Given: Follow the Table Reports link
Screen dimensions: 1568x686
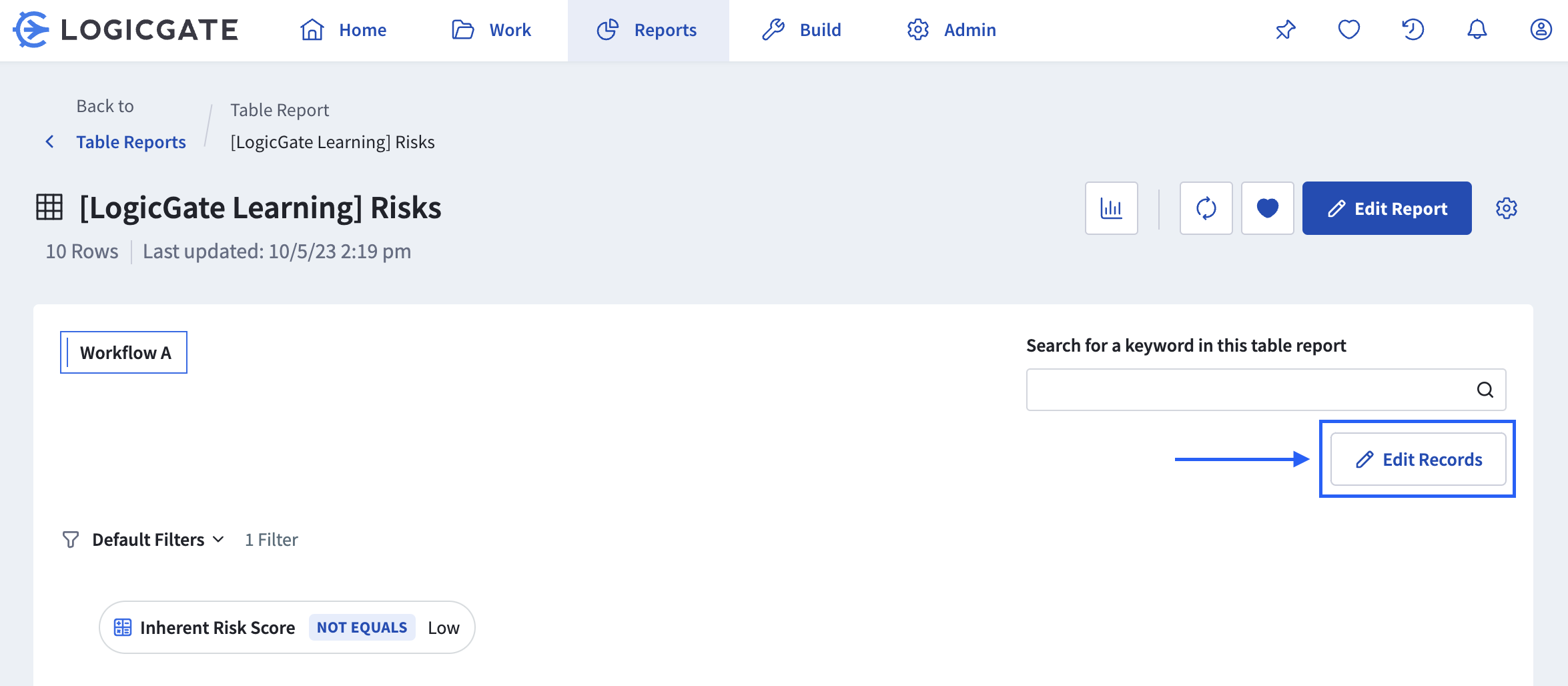Looking at the screenshot, I should click(x=131, y=141).
